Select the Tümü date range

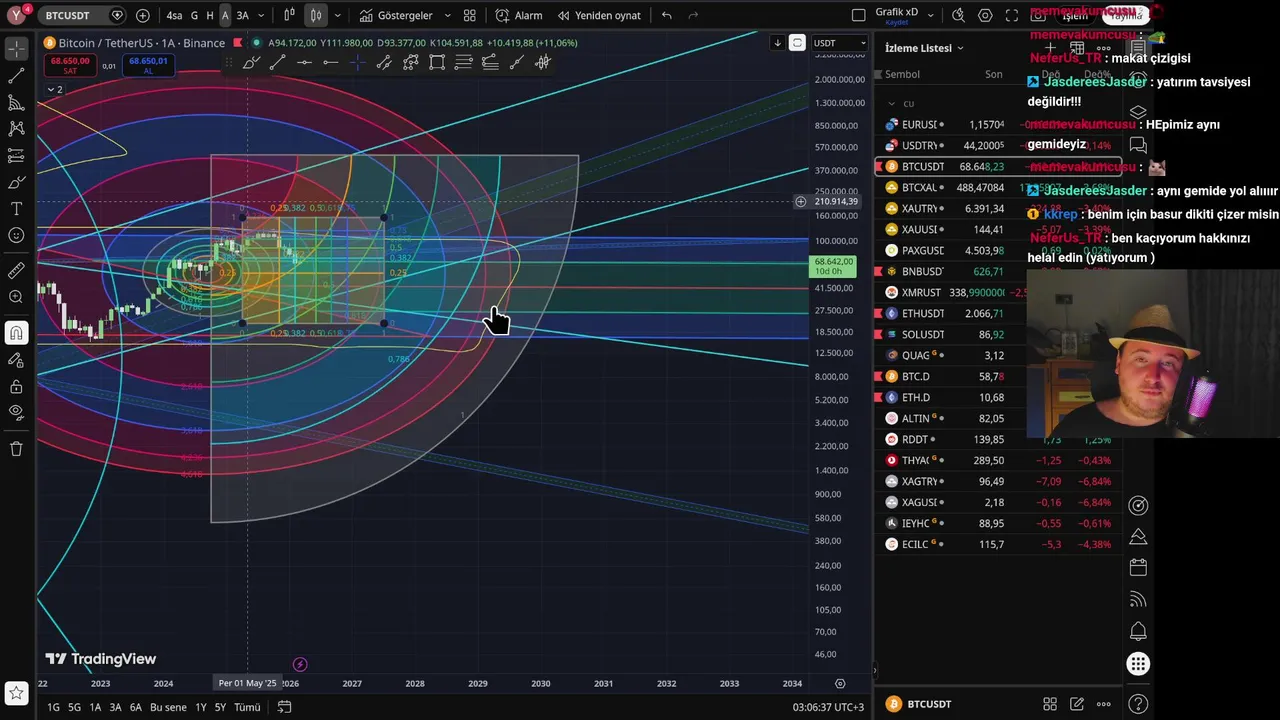click(x=247, y=707)
